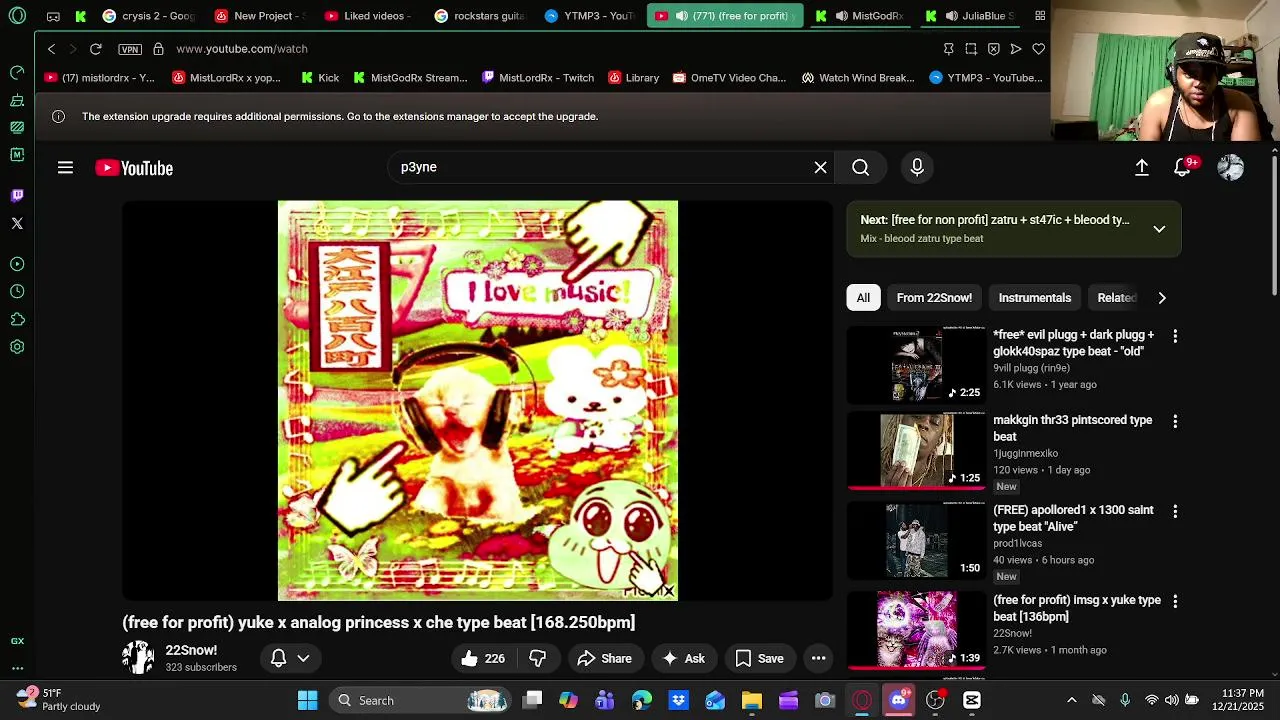This screenshot has width=1280, height=720.
Task: Open the makkgin thr33 pintscored type beat title
Action: coord(1072,428)
